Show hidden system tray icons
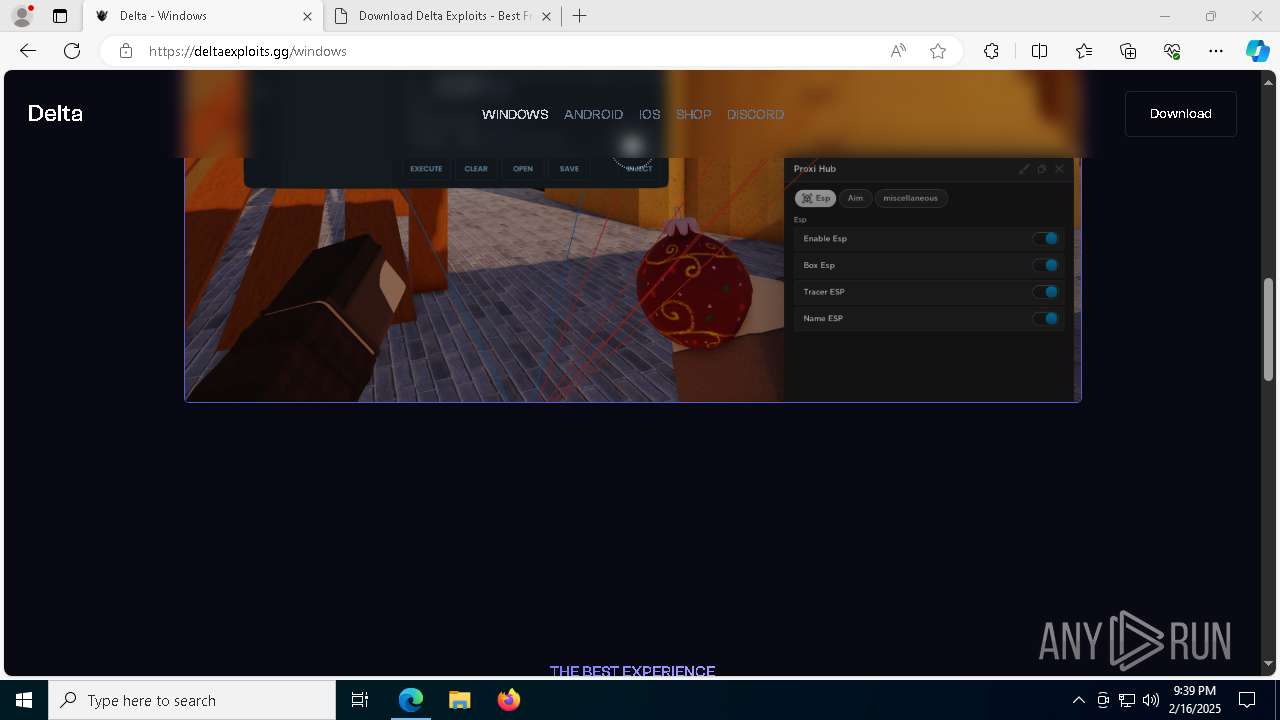The image size is (1280, 720). pos(1078,700)
